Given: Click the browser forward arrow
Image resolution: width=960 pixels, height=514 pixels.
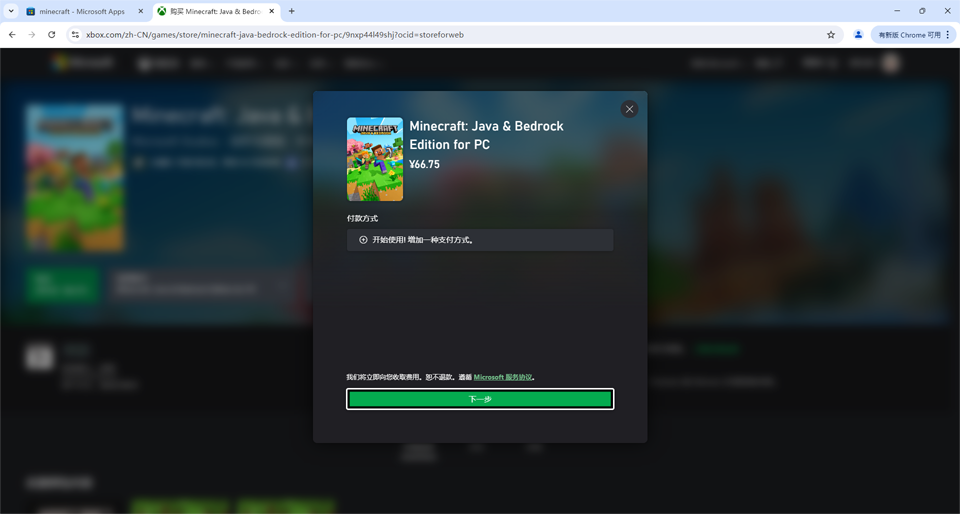Looking at the screenshot, I should click(x=31, y=35).
